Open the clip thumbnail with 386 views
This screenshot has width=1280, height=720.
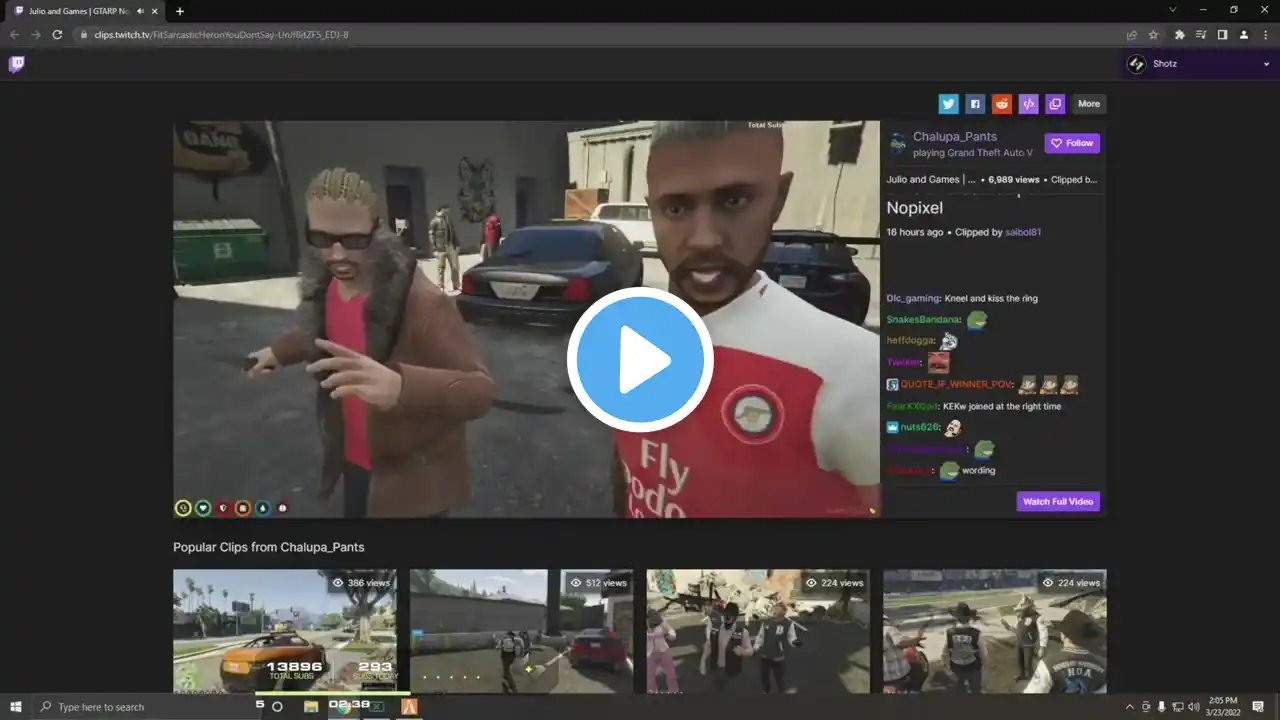pyautogui.click(x=285, y=631)
